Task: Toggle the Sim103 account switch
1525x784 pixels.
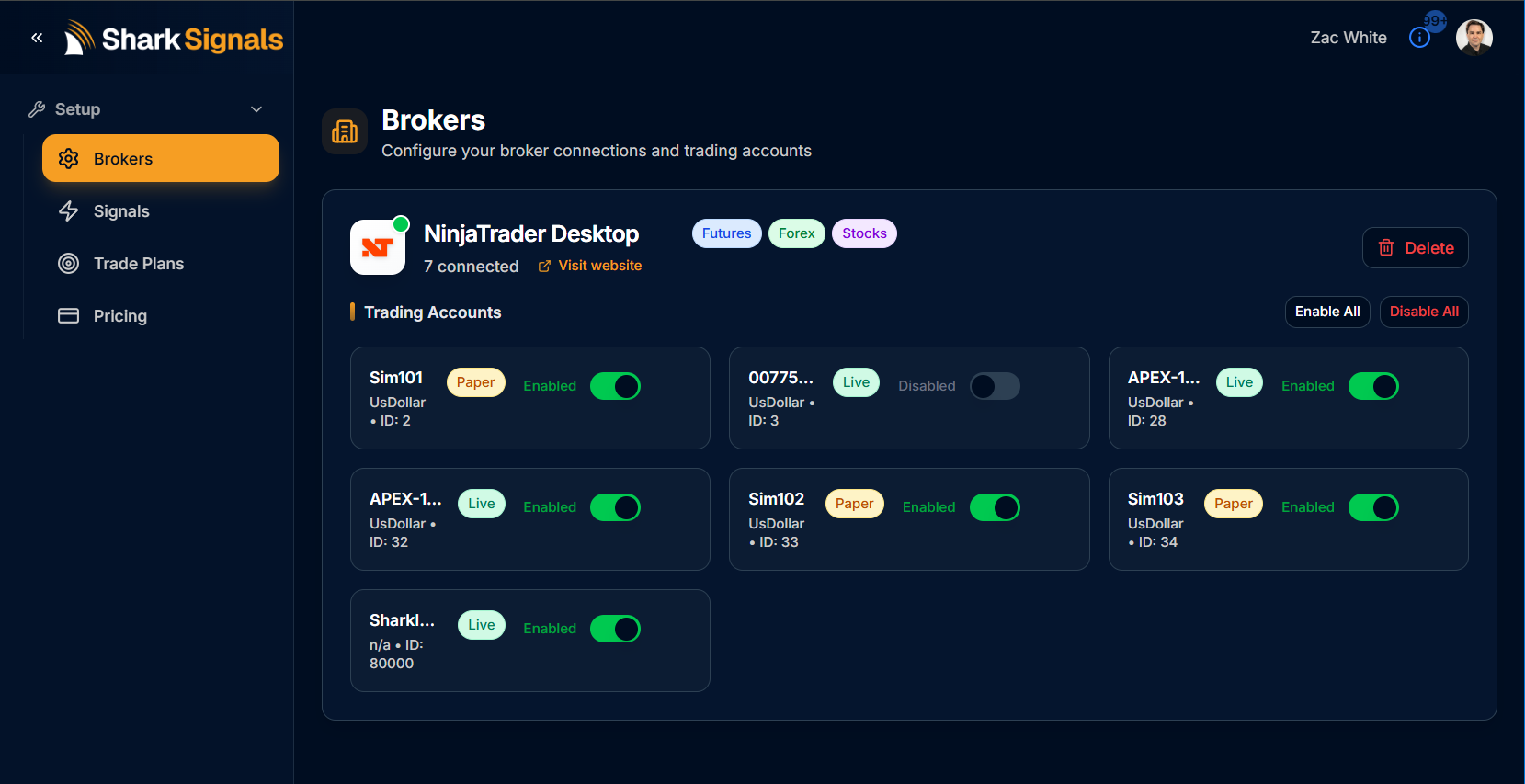Action: (1373, 507)
